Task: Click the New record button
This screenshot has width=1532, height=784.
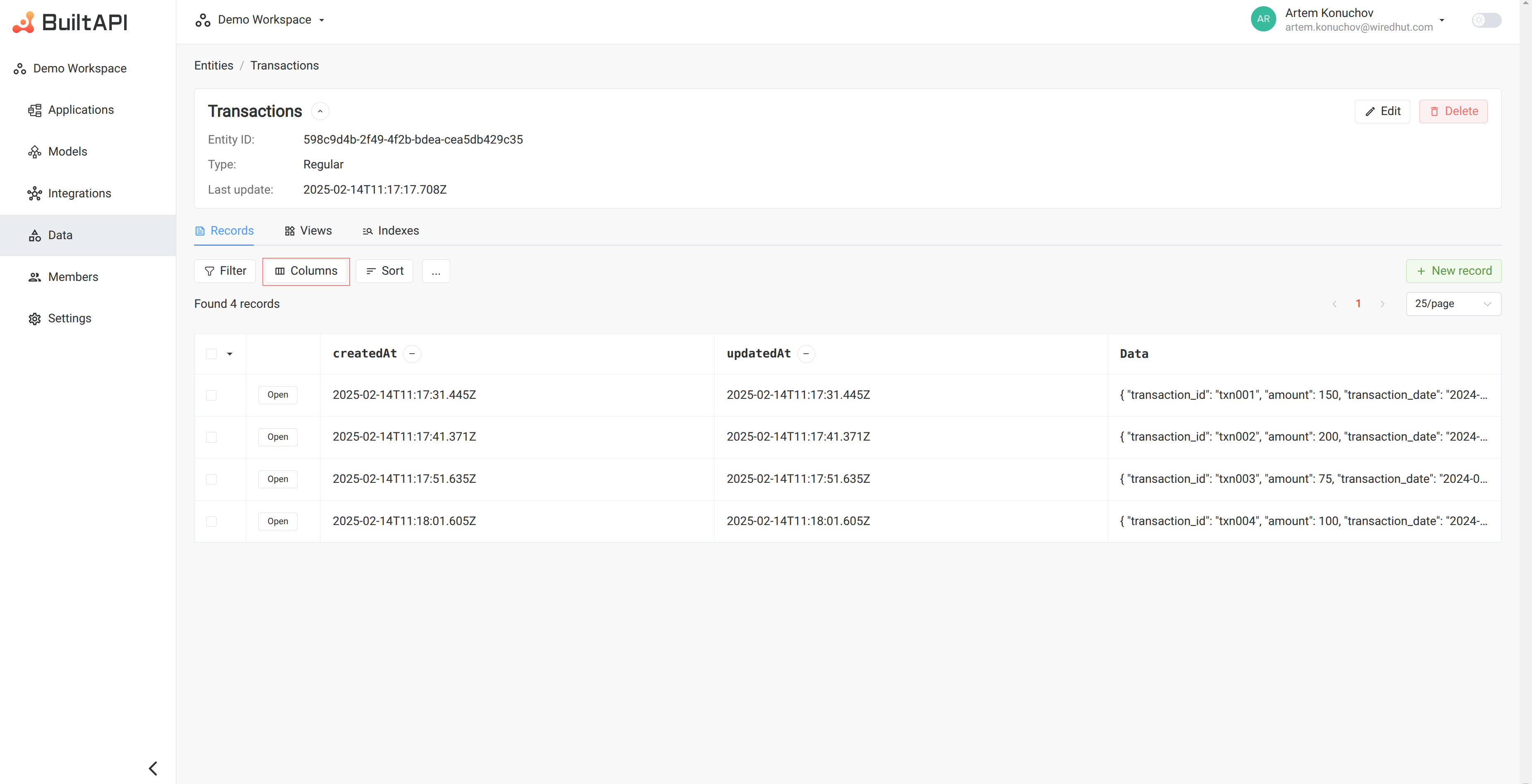Action: click(1453, 271)
